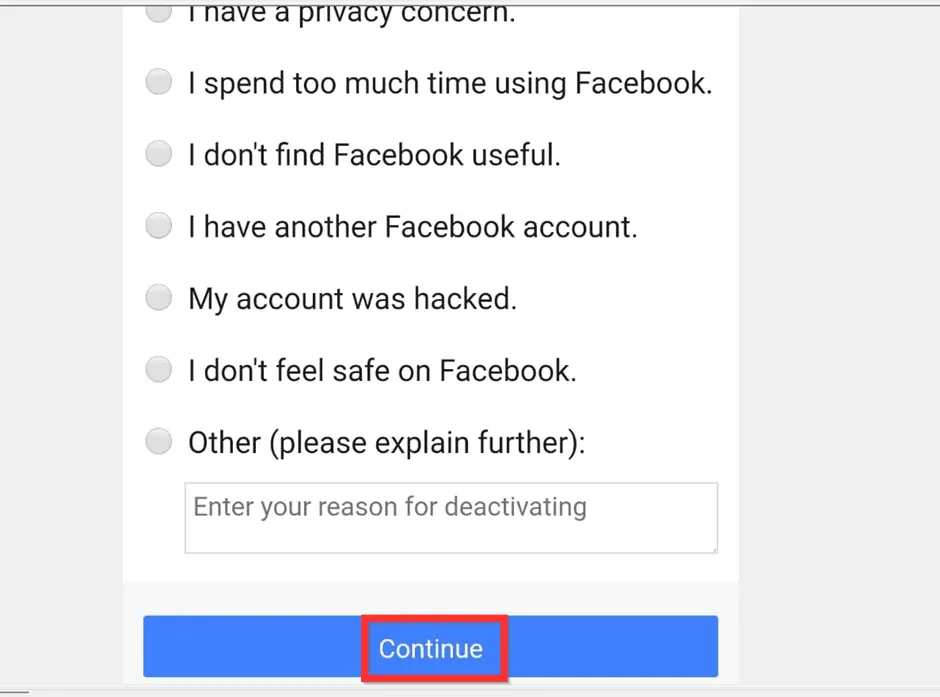Click the label 'I don't feel safe on Facebook'
The image size is (940, 697).
(x=381, y=370)
